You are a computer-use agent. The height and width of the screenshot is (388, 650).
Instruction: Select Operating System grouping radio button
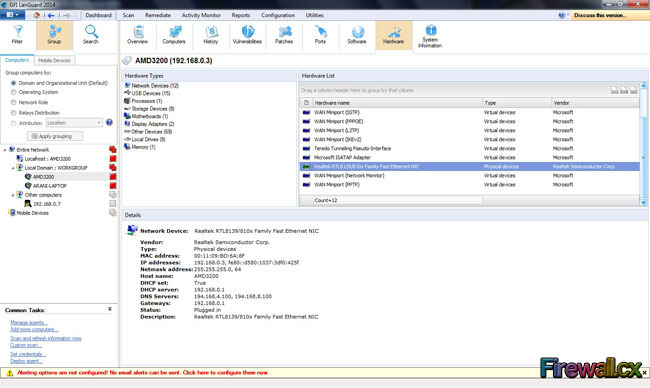click(x=14, y=92)
